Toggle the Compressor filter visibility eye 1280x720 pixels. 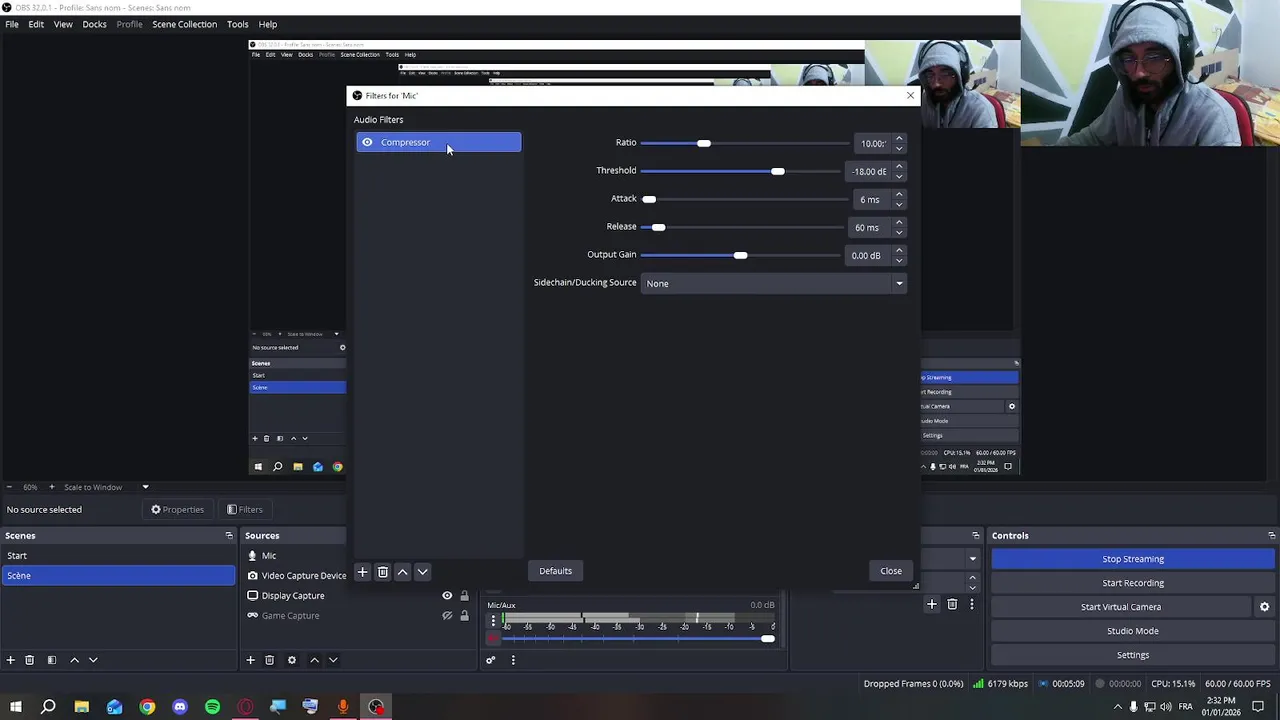tap(367, 142)
